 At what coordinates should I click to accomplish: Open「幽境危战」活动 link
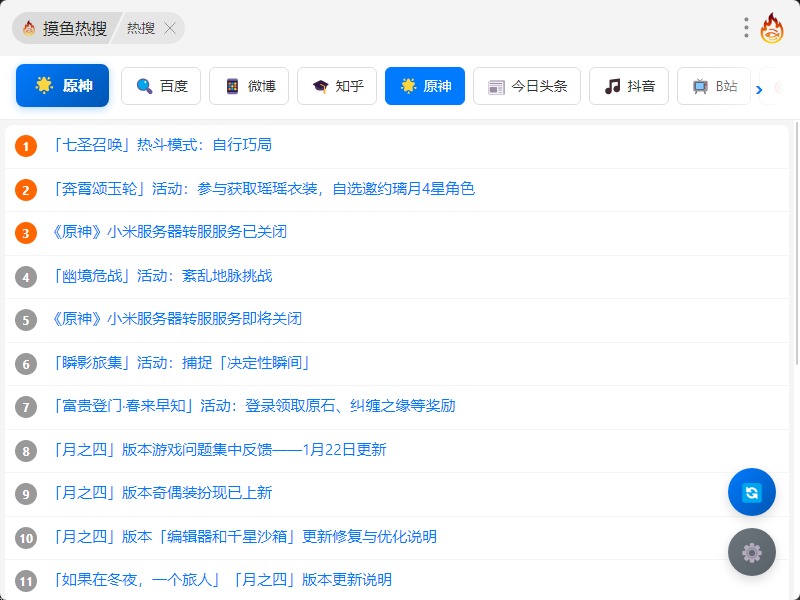pyautogui.click(x=161, y=276)
